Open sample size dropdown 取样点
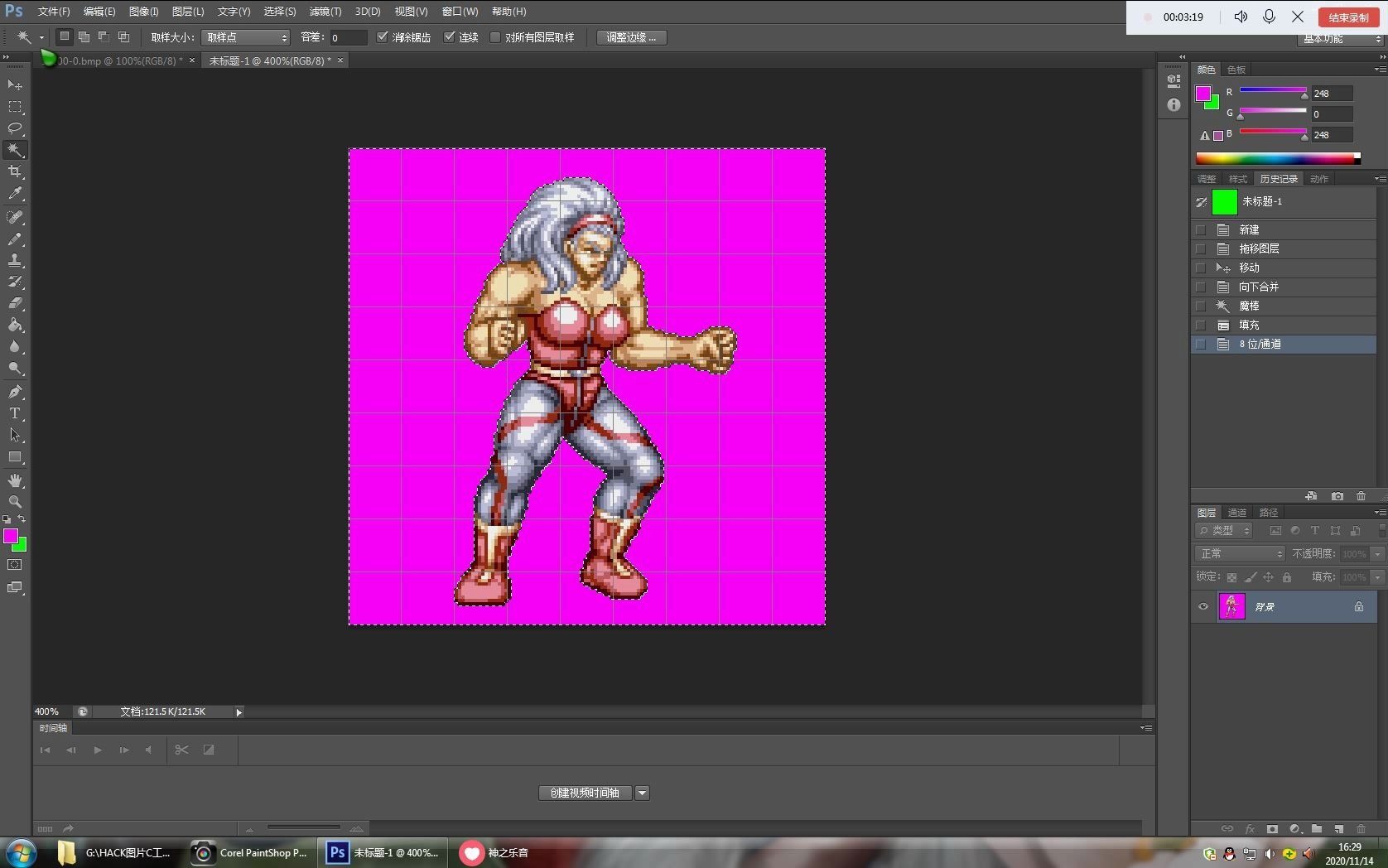Image resolution: width=1388 pixels, height=868 pixels. pyautogui.click(x=246, y=37)
